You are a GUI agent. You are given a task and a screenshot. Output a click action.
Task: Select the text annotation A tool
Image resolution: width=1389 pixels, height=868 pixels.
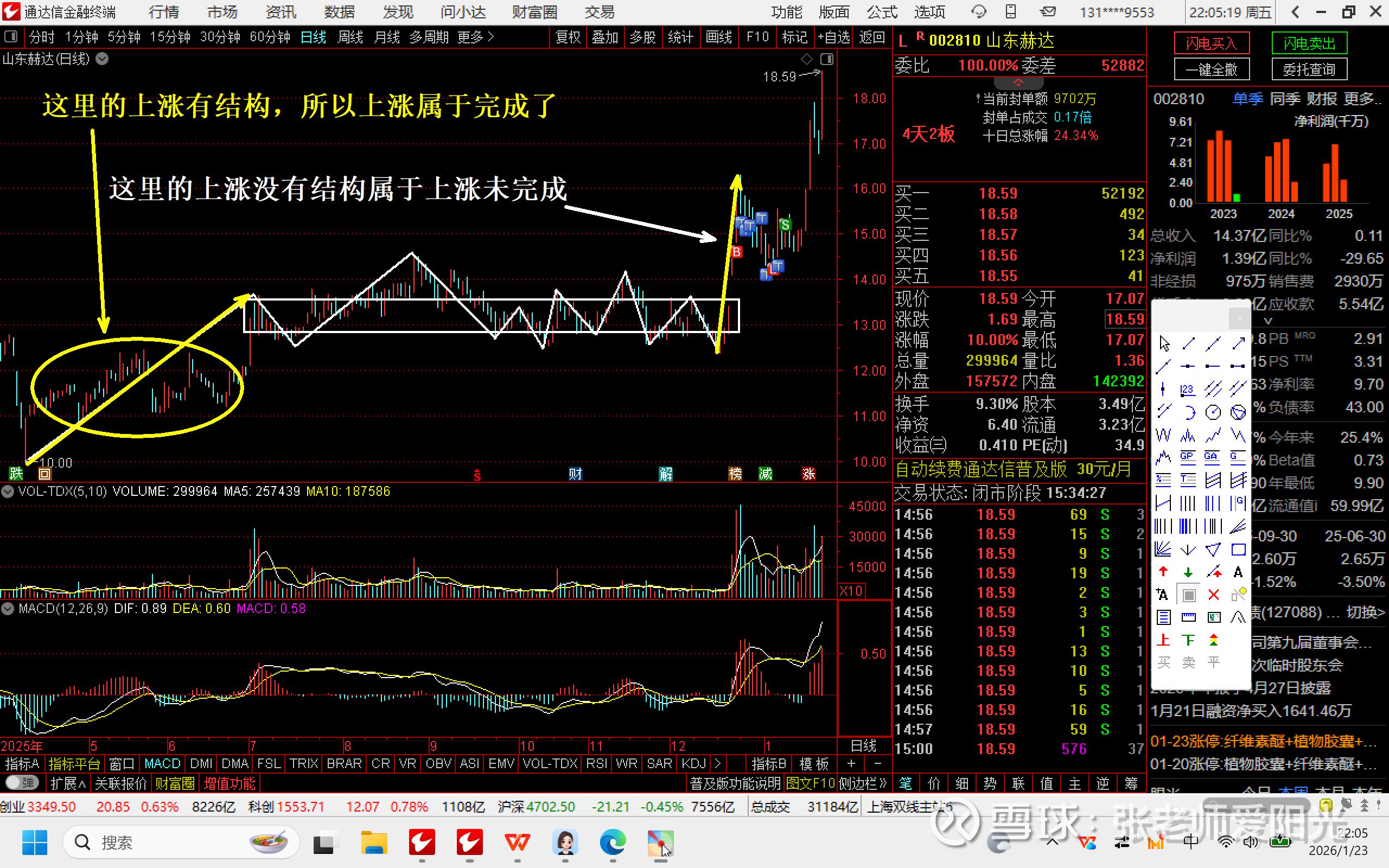(1238, 572)
